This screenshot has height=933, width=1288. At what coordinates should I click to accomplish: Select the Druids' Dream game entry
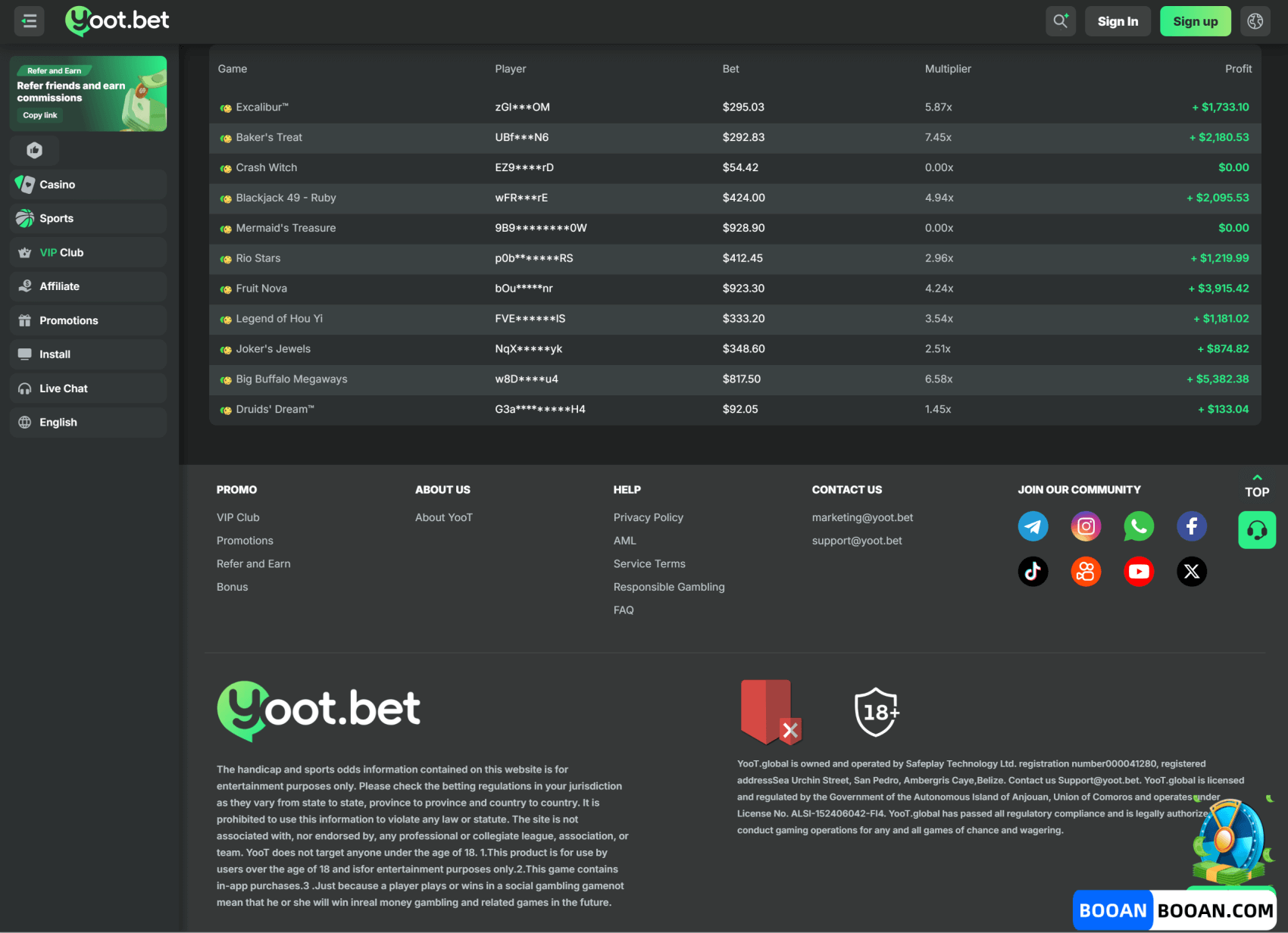735,410
